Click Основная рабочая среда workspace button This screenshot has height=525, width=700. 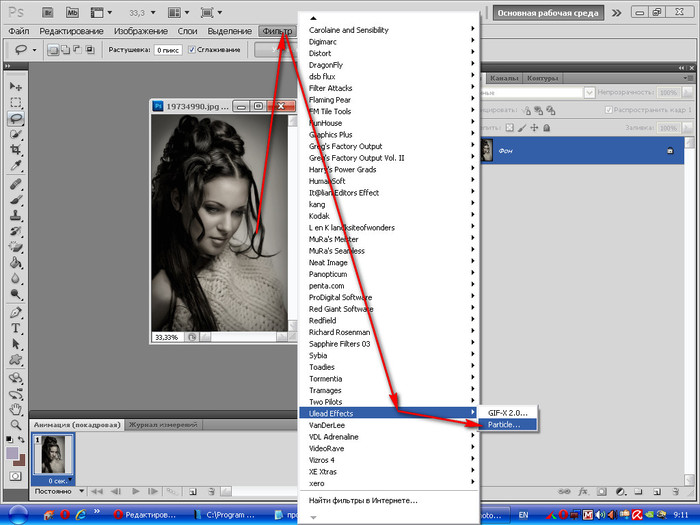tap(548, 13)
